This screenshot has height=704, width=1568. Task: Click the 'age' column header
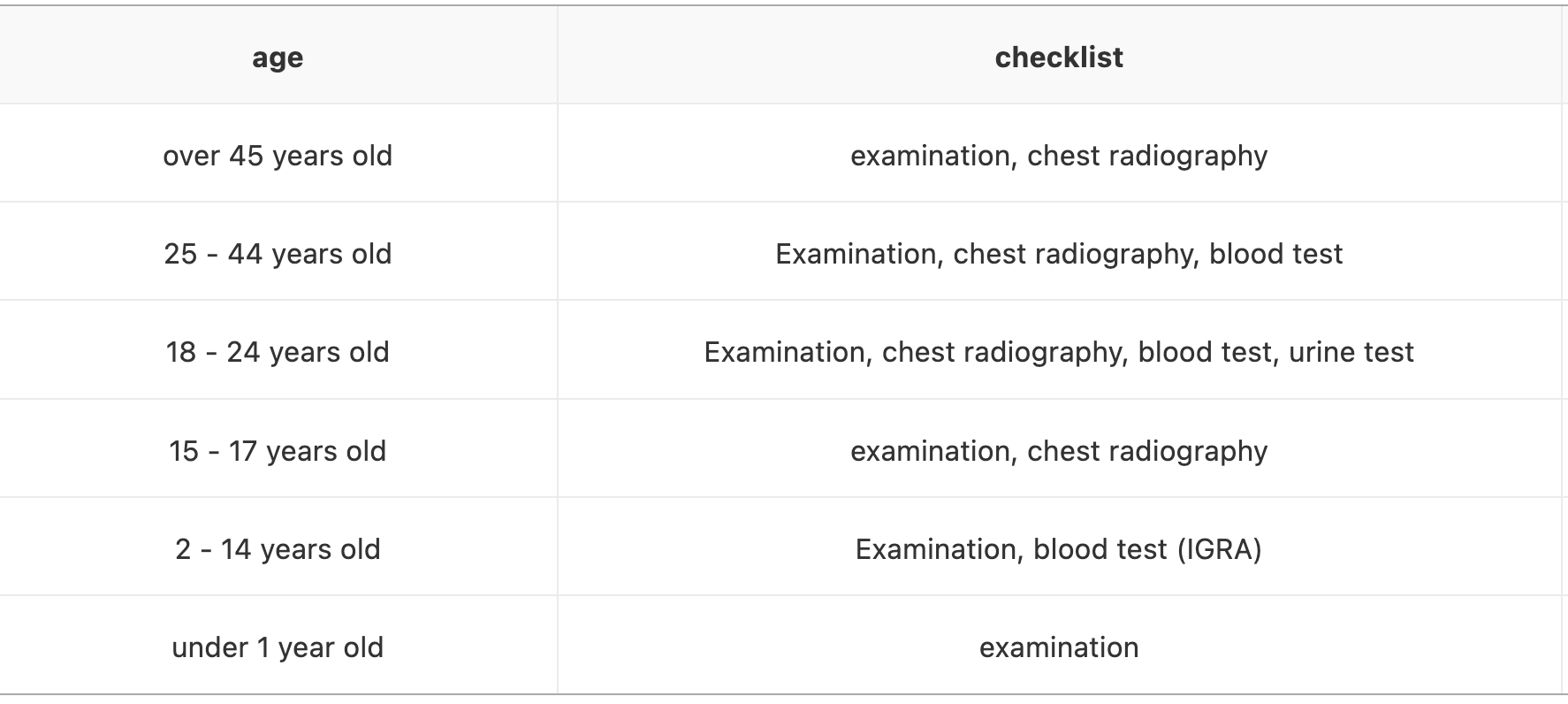[x=278, y=57]
